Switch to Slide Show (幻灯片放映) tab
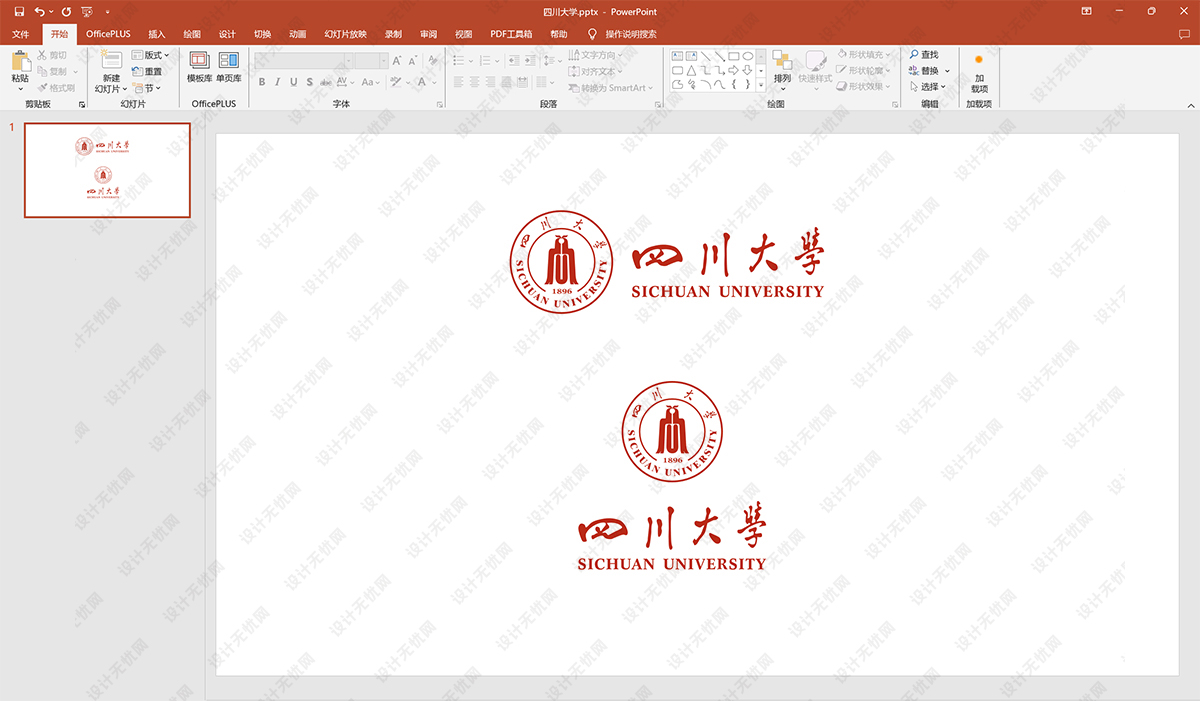The width and height of the screenshot is (1200, 701). click(345, 34)
